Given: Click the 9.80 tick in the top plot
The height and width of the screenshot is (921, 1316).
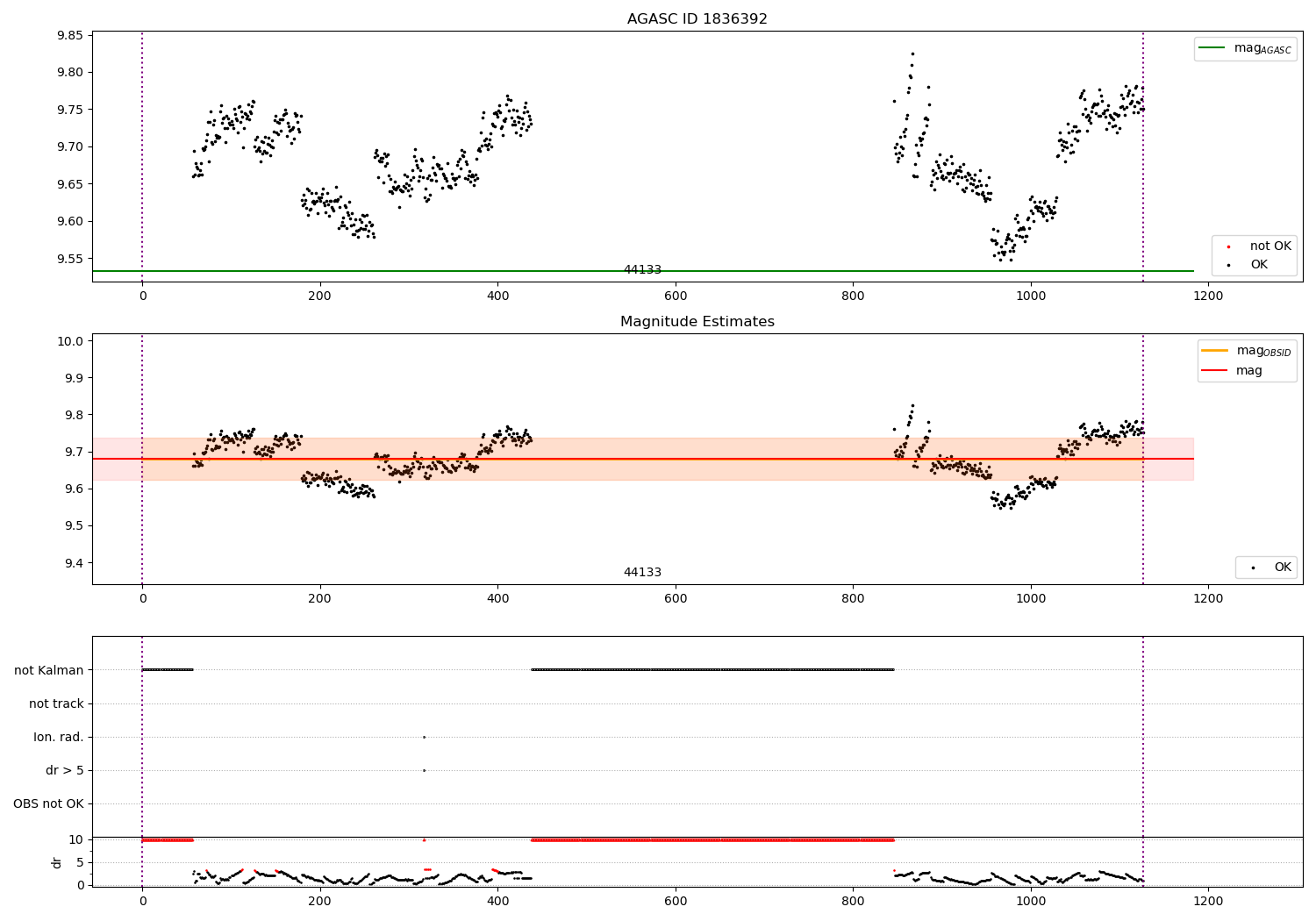Looking at the screenshot, I should click(x=69, y=73).
